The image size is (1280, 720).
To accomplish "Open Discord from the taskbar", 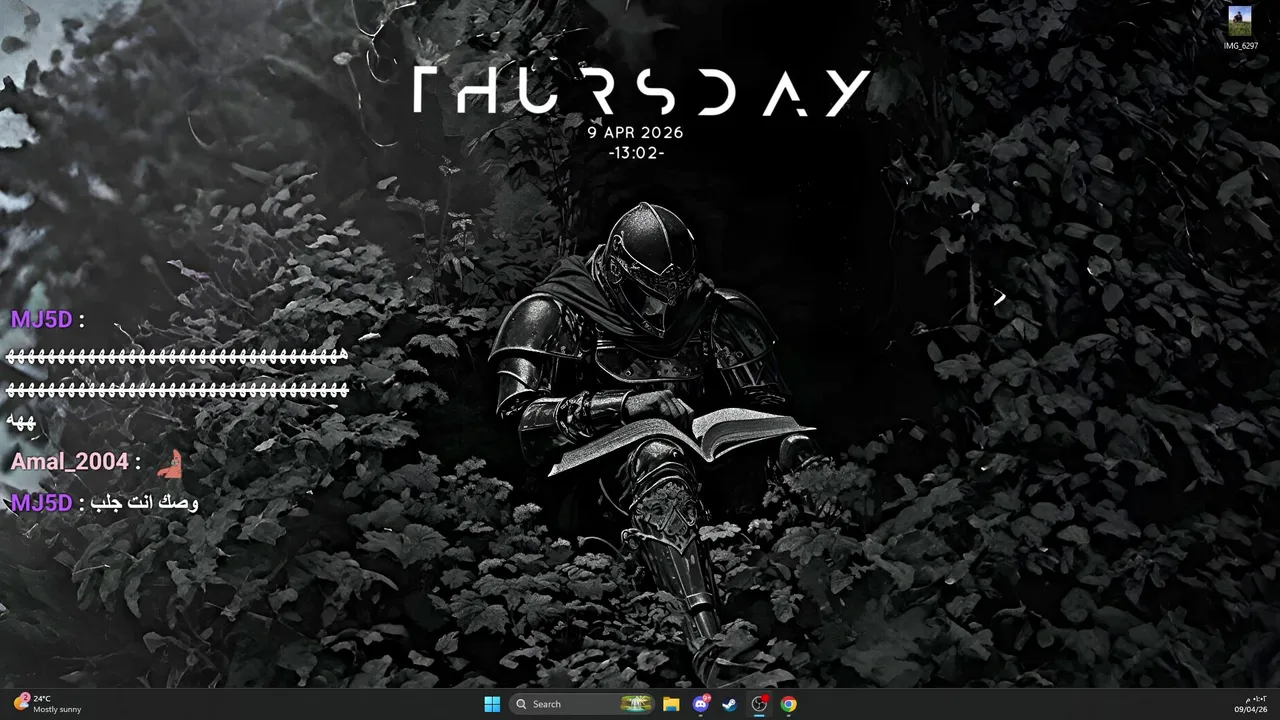I will click(701, 704).
